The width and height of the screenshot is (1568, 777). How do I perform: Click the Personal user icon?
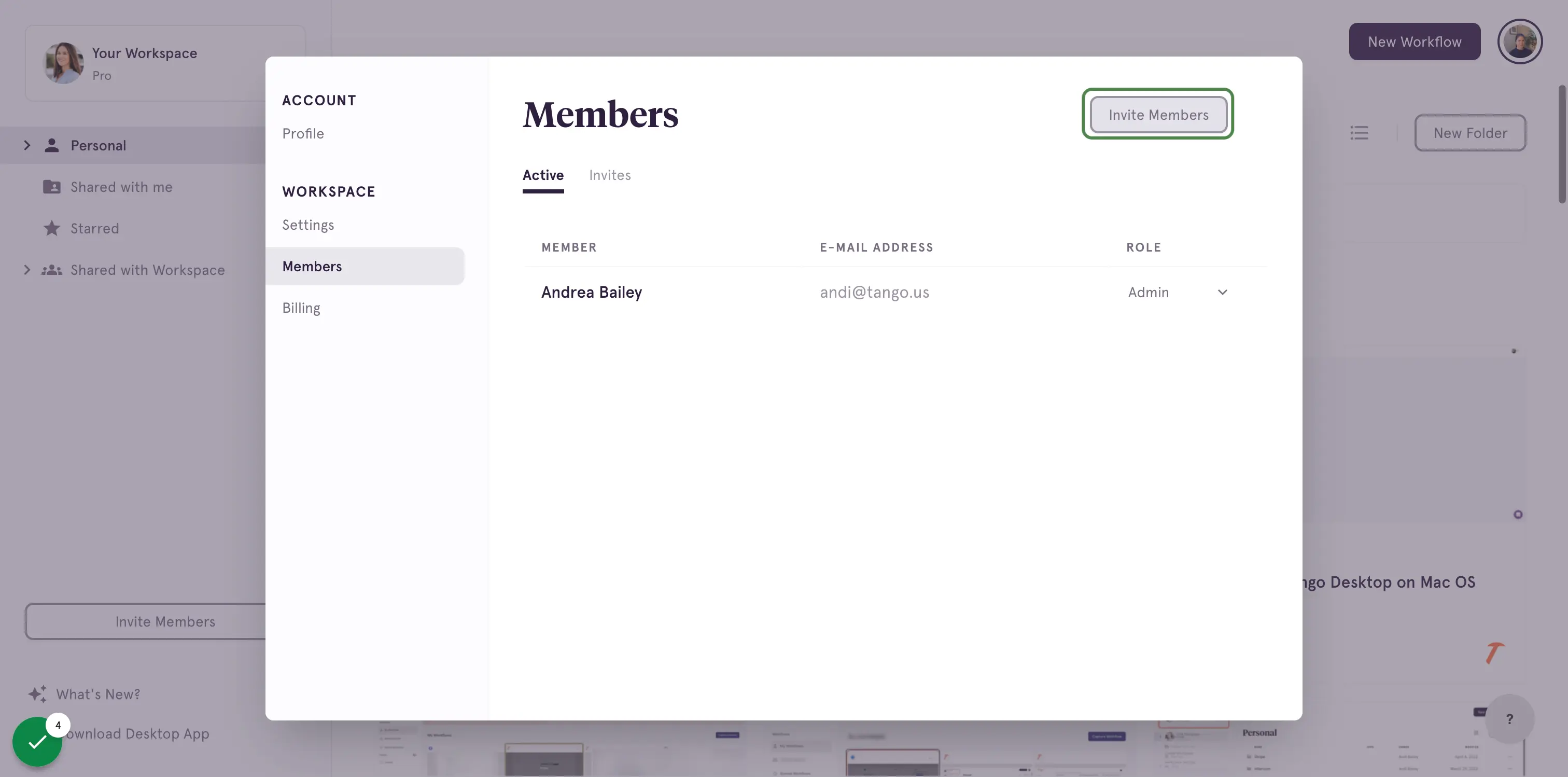point(52,145)
